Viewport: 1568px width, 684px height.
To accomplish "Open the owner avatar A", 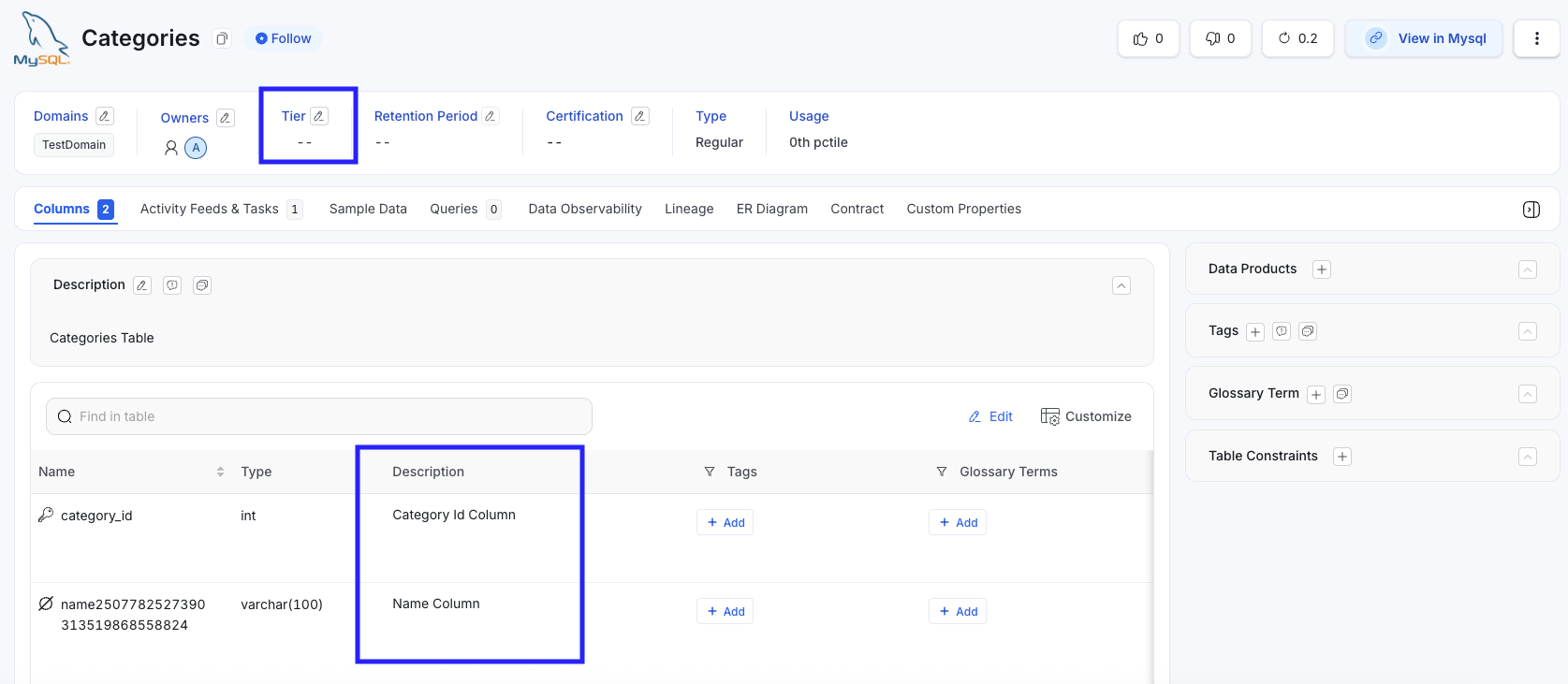I will pos(196,148).
